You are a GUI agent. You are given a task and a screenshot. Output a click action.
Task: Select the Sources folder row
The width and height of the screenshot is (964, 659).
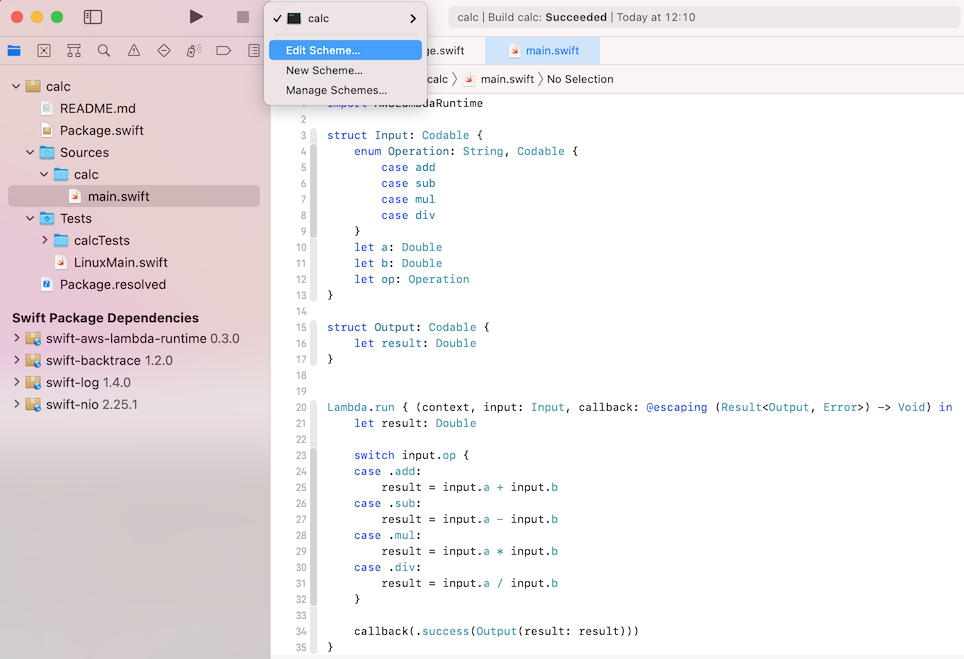134,152
